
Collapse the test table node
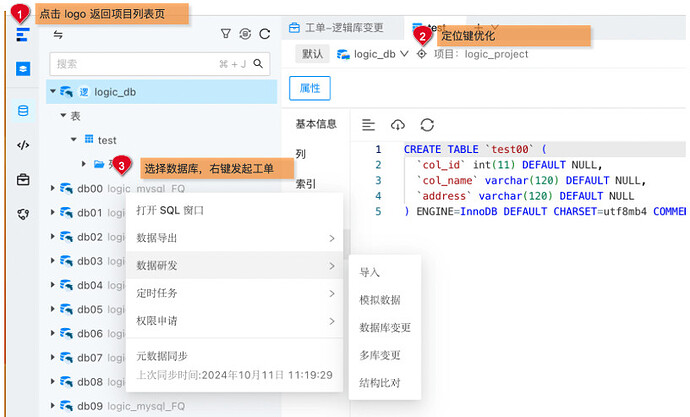click(x=74, y=139)
